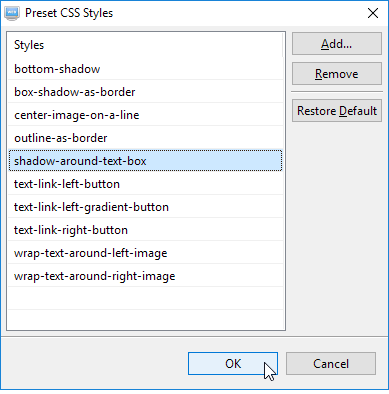
Task: Select wrap-text-around-right-image style
Action: [x=145, y=276]
